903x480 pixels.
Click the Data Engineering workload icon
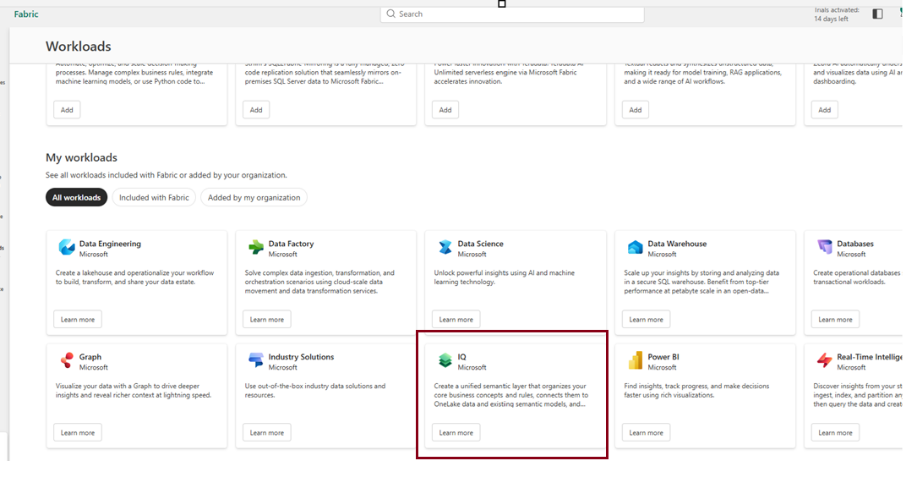pyautogui.click(x=67, y=247)
